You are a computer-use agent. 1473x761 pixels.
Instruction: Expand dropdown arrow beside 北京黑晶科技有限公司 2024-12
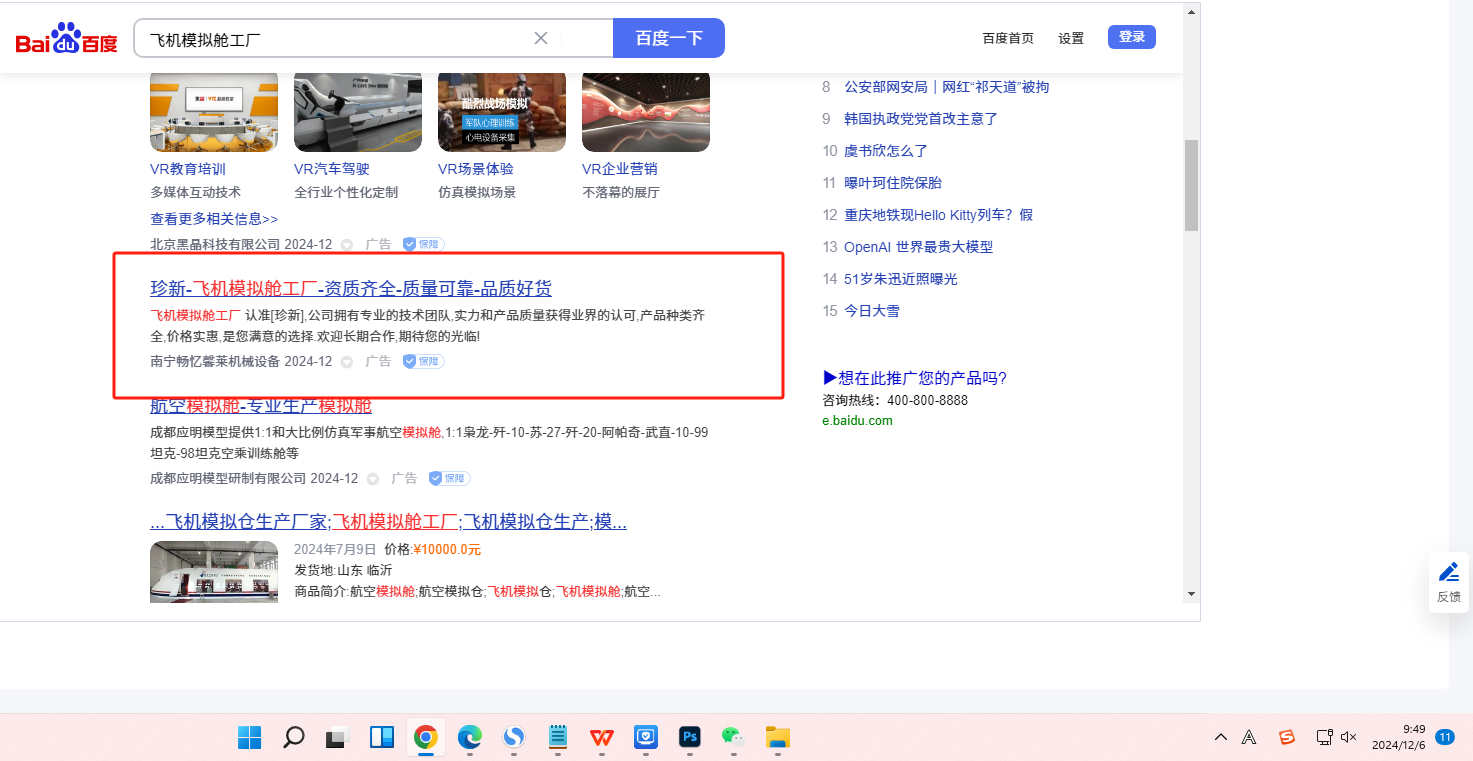(x=347, y=245)
